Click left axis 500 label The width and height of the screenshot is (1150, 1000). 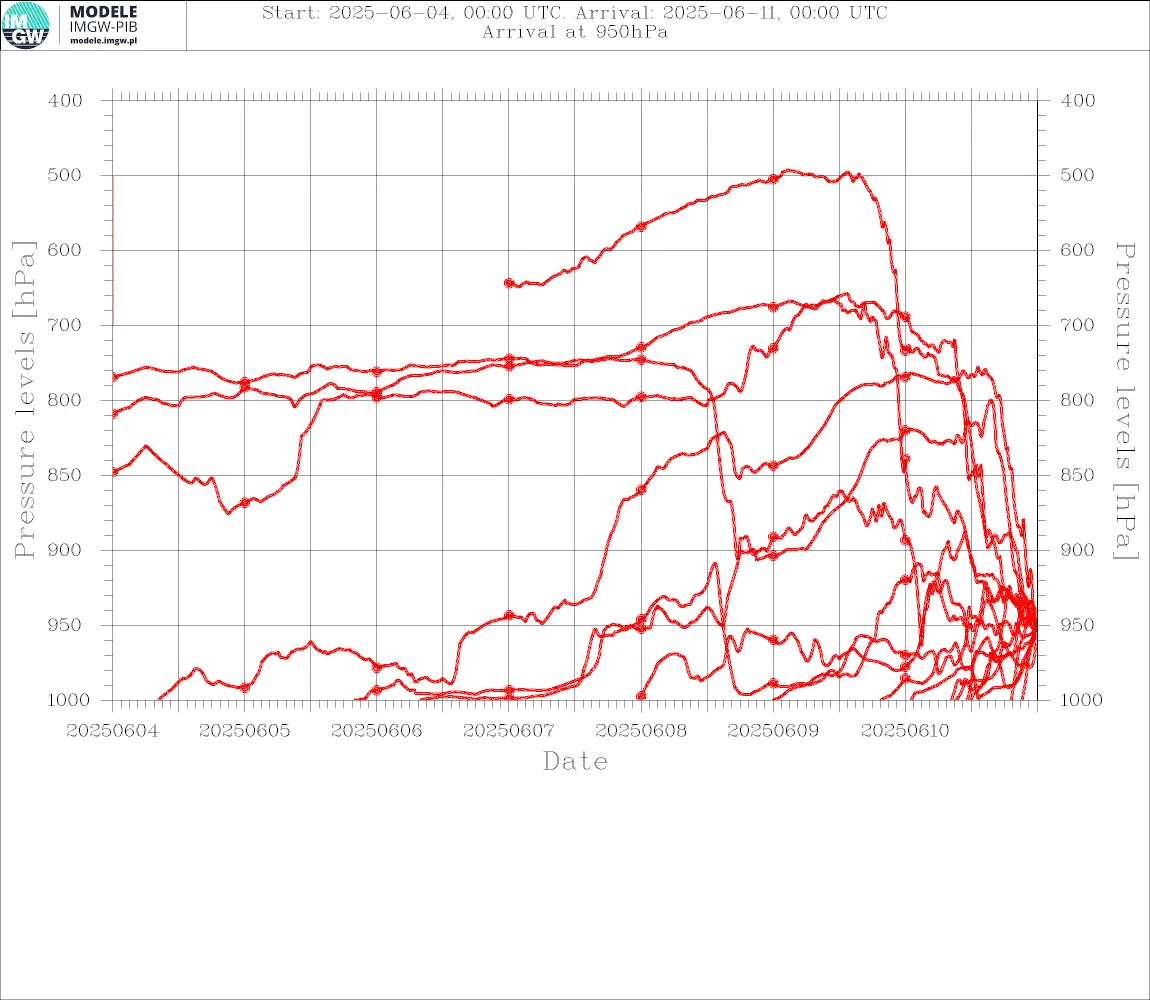[65, 175]
